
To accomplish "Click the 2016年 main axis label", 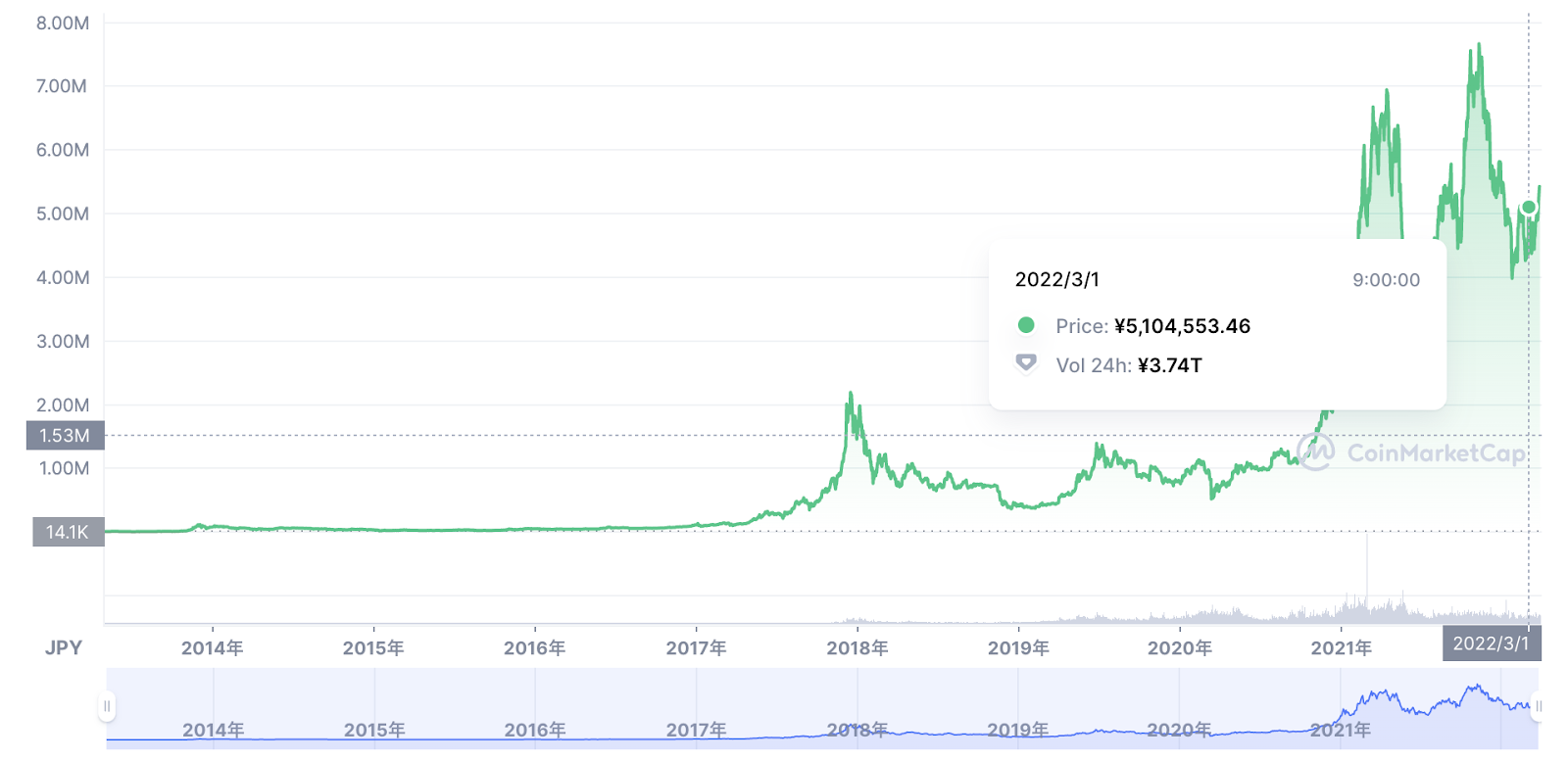I will (x=535, y=647).
